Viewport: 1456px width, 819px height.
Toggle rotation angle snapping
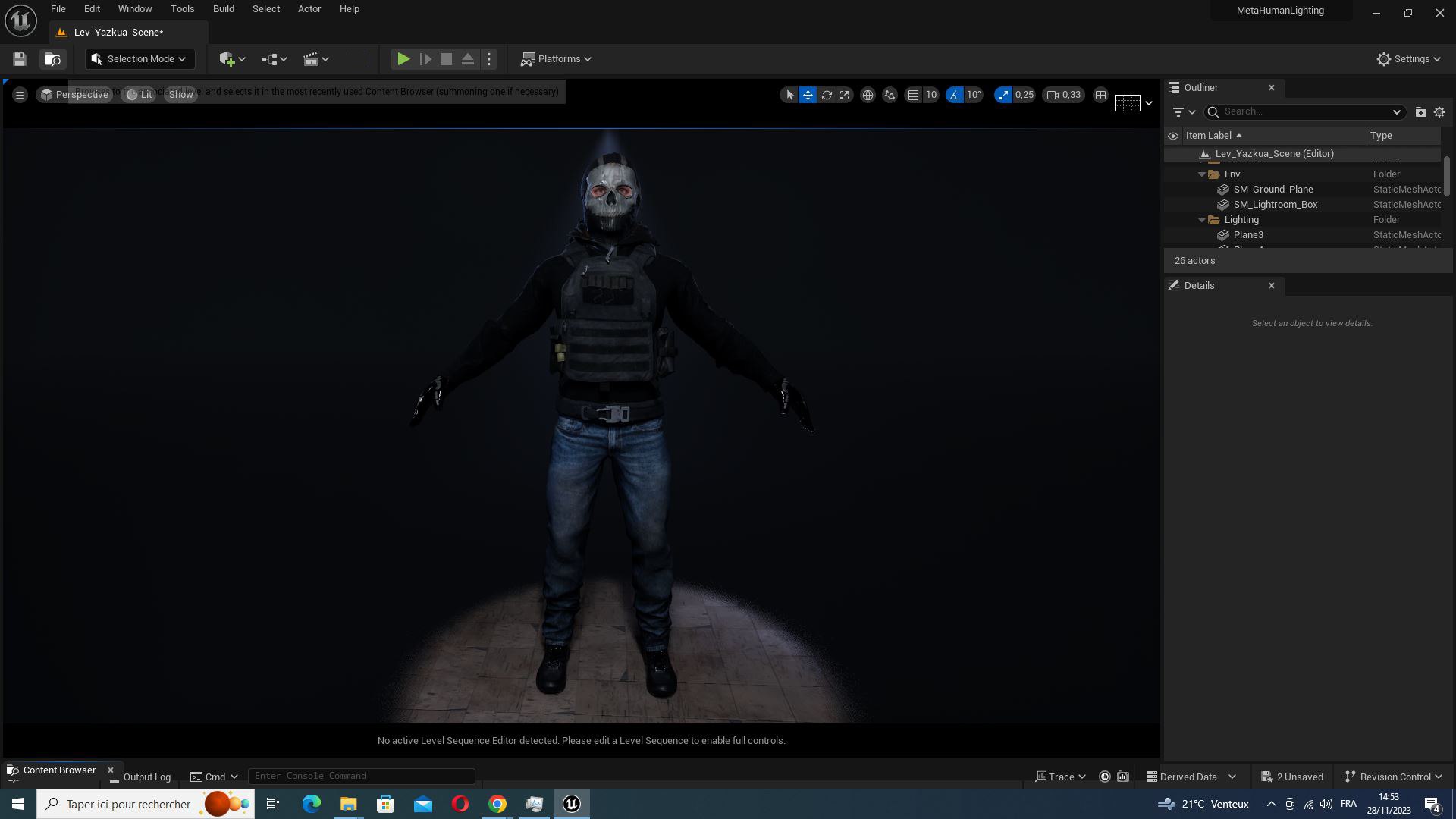point(955,95)
